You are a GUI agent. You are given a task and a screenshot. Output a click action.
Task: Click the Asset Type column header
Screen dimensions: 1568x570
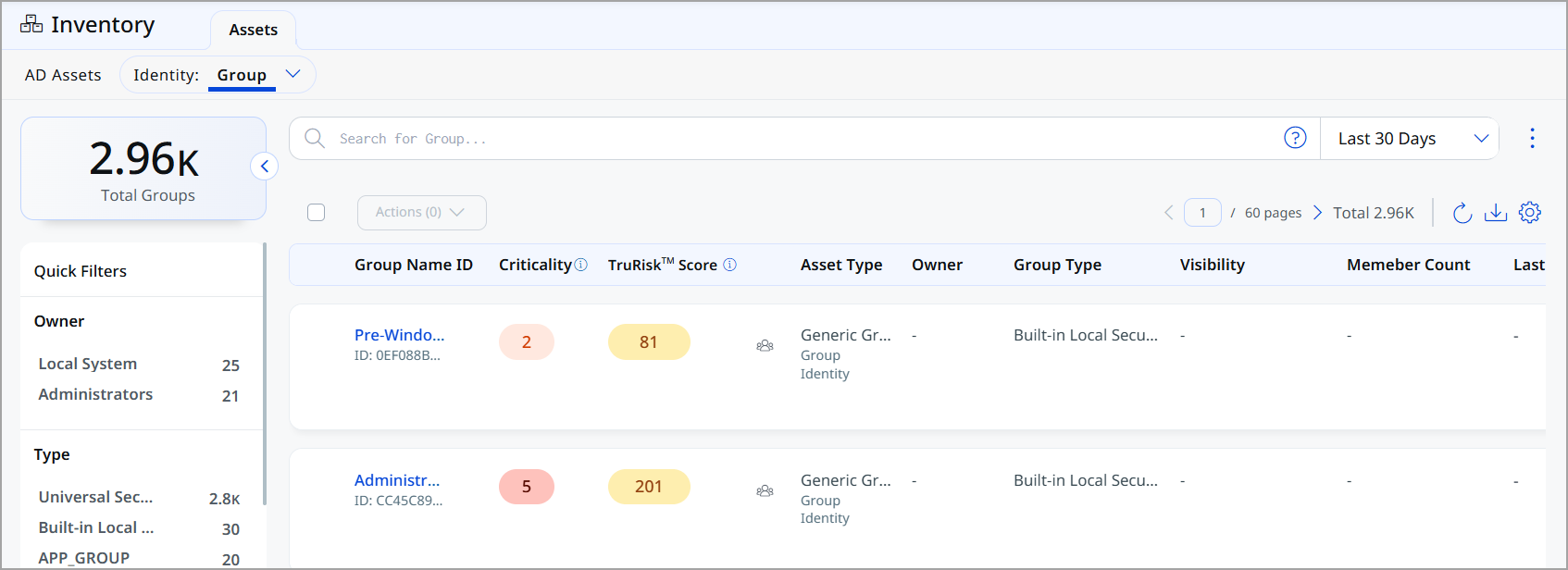[841, 265]
